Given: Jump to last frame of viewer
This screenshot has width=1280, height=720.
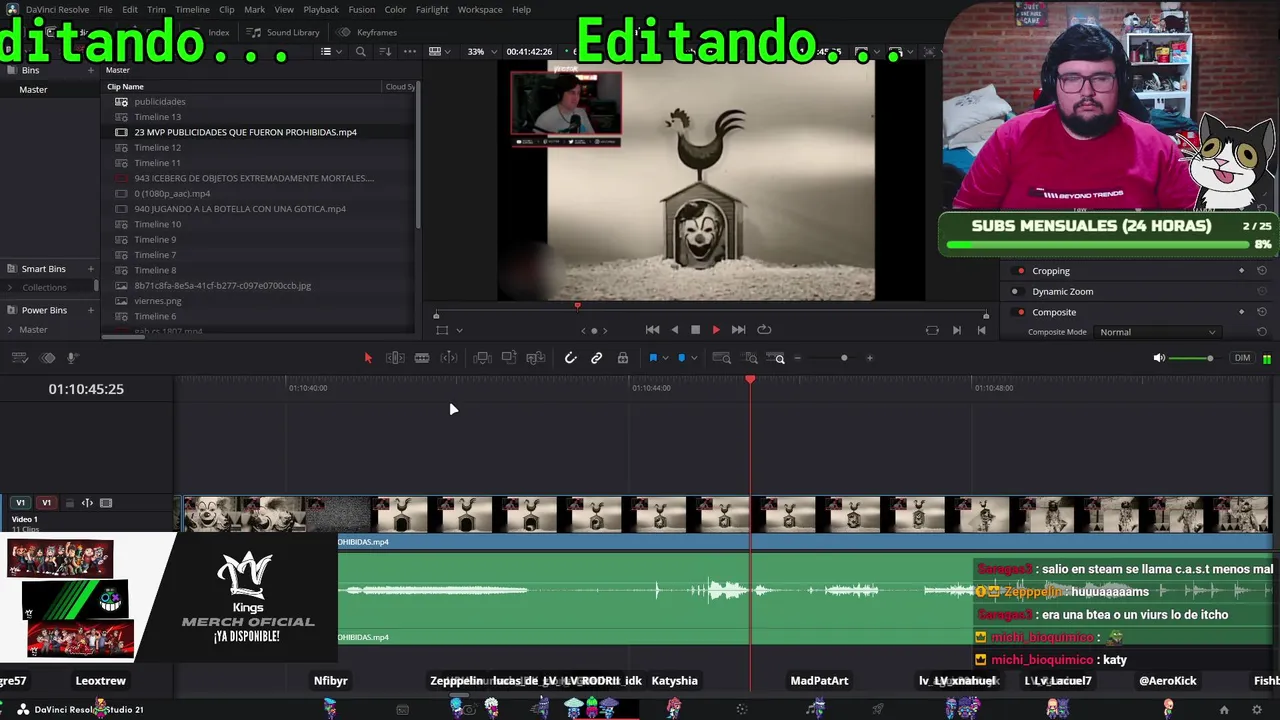Looking at the screenshot, I should [738, 330].
